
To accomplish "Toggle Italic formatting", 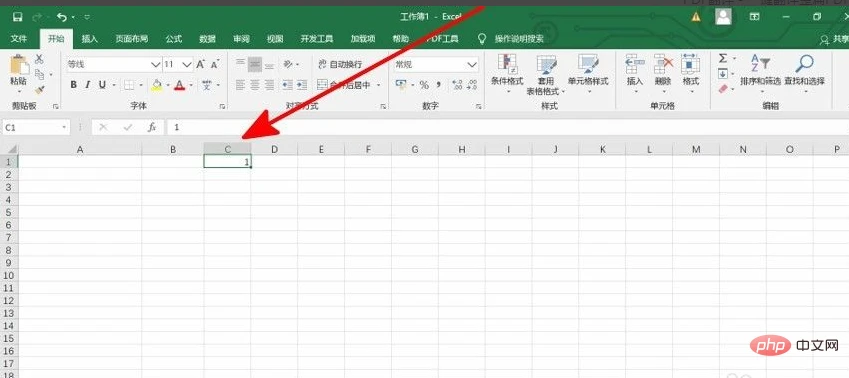I will (88, 85).
